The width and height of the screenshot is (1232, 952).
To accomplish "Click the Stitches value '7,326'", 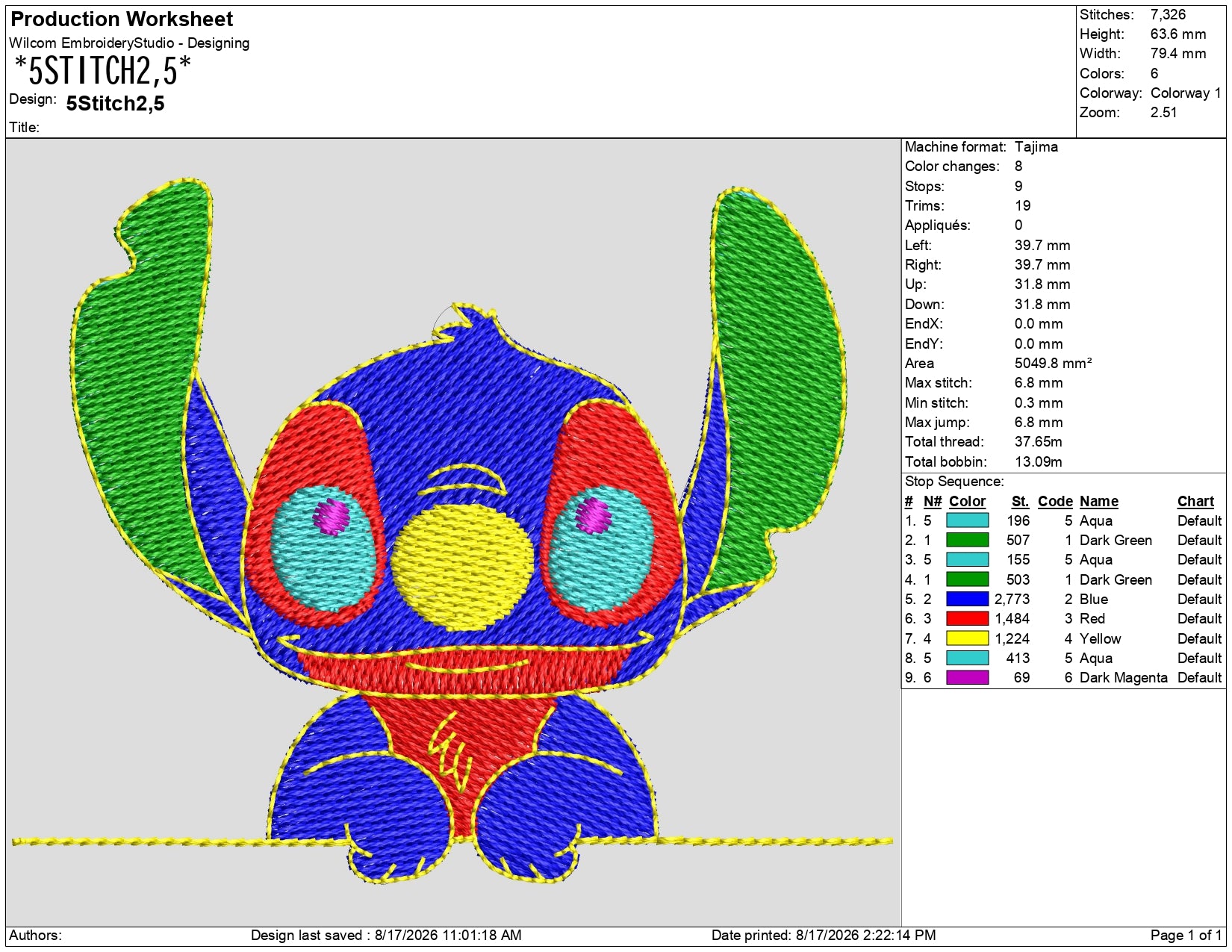I will click(1168, 14).
